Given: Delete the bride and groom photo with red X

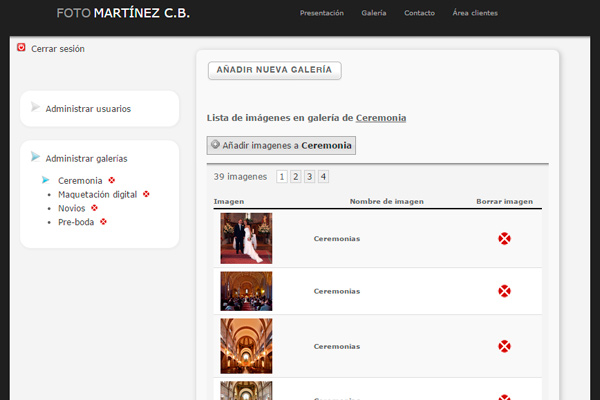Looking at the screenshot, I should (x=504, y=238).
